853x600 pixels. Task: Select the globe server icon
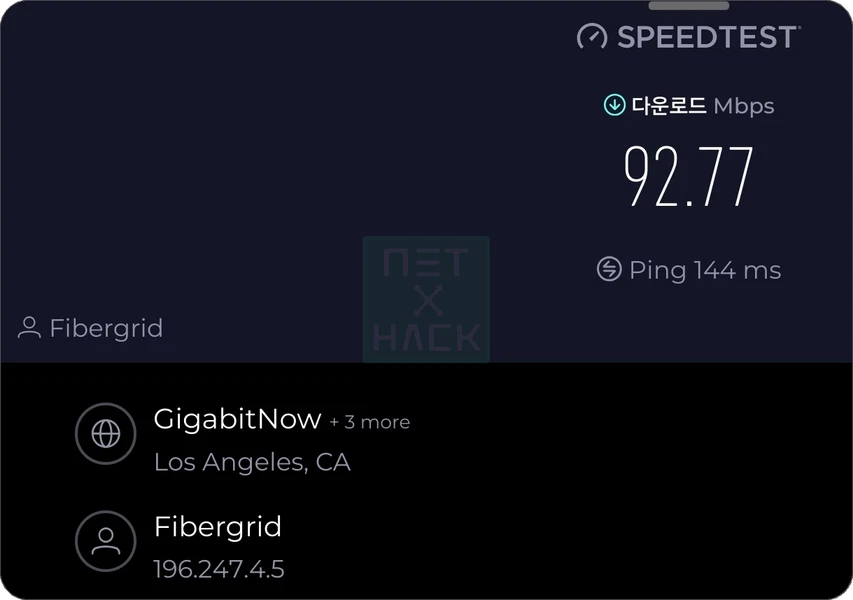click(x=105, y=433)
